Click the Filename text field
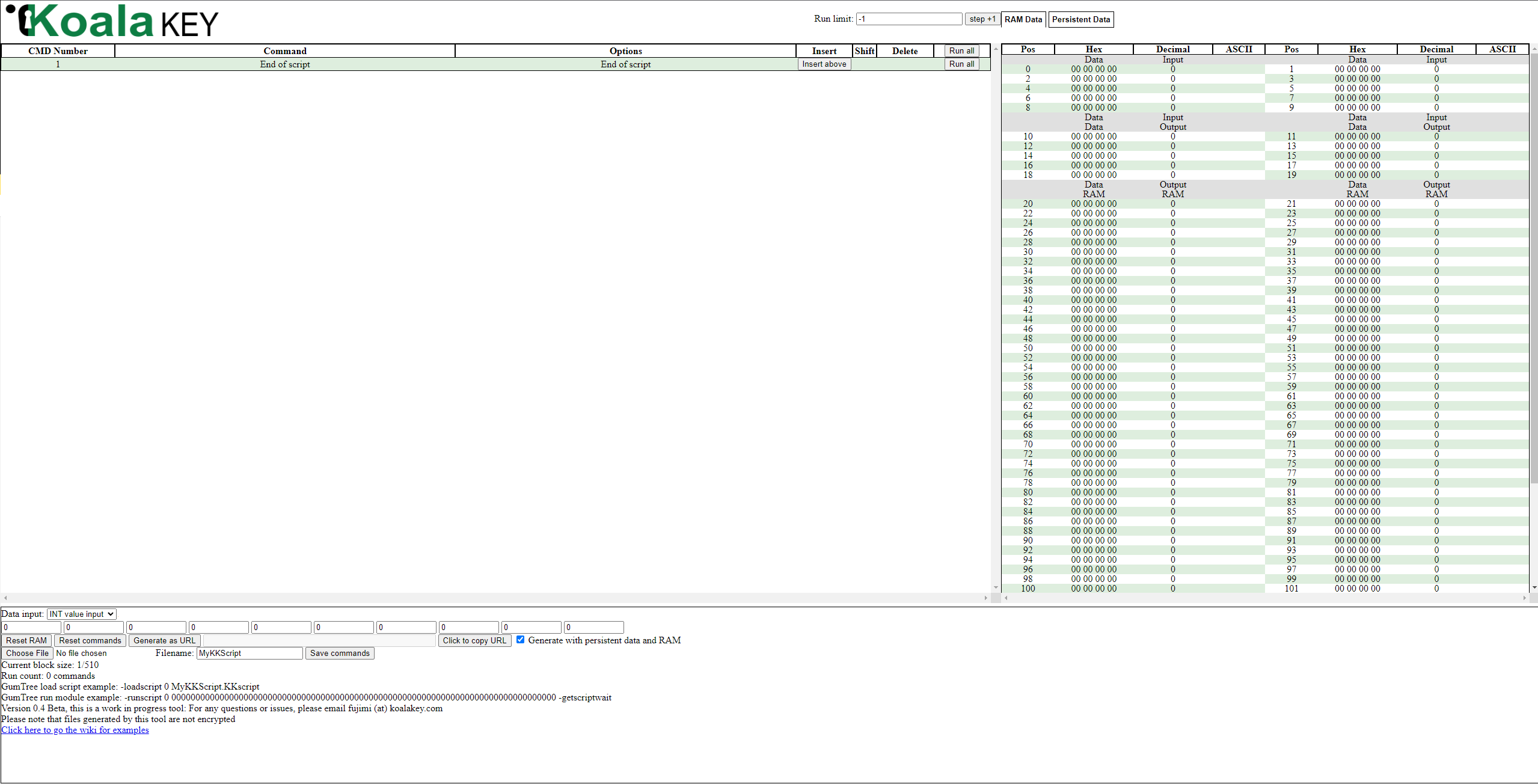The width and height of the screenshot is (1538, 784). [x=250, y=653]
